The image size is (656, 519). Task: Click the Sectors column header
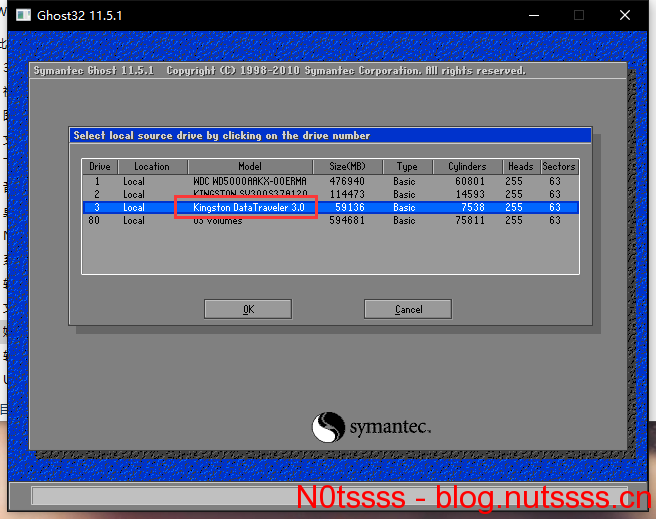coord(559,166)
